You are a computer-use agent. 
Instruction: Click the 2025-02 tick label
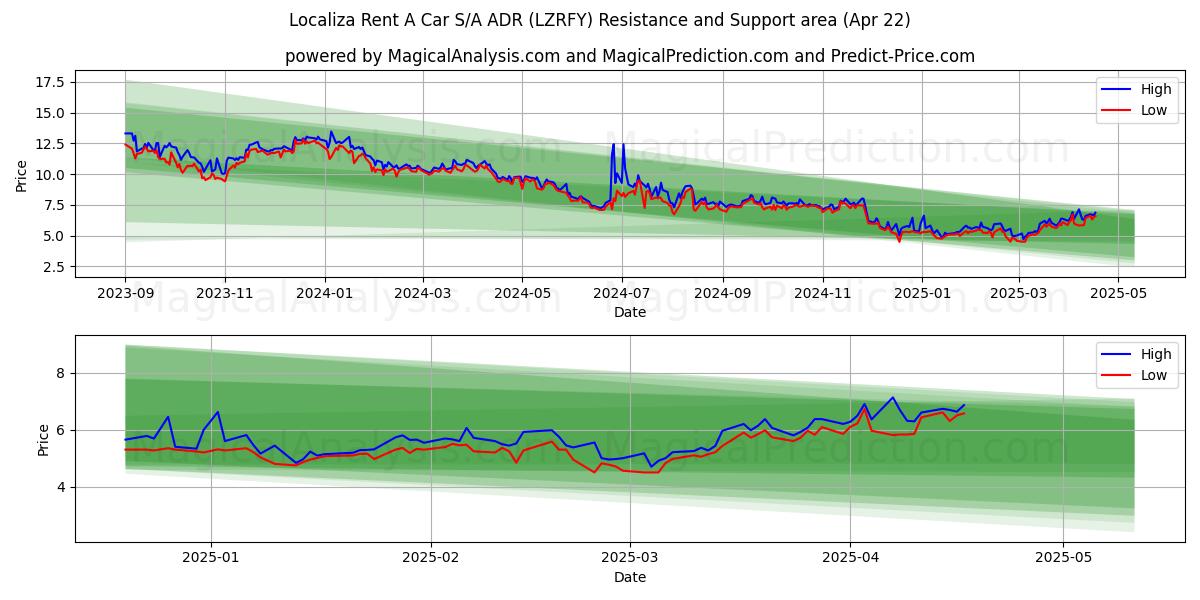point(432,559)
